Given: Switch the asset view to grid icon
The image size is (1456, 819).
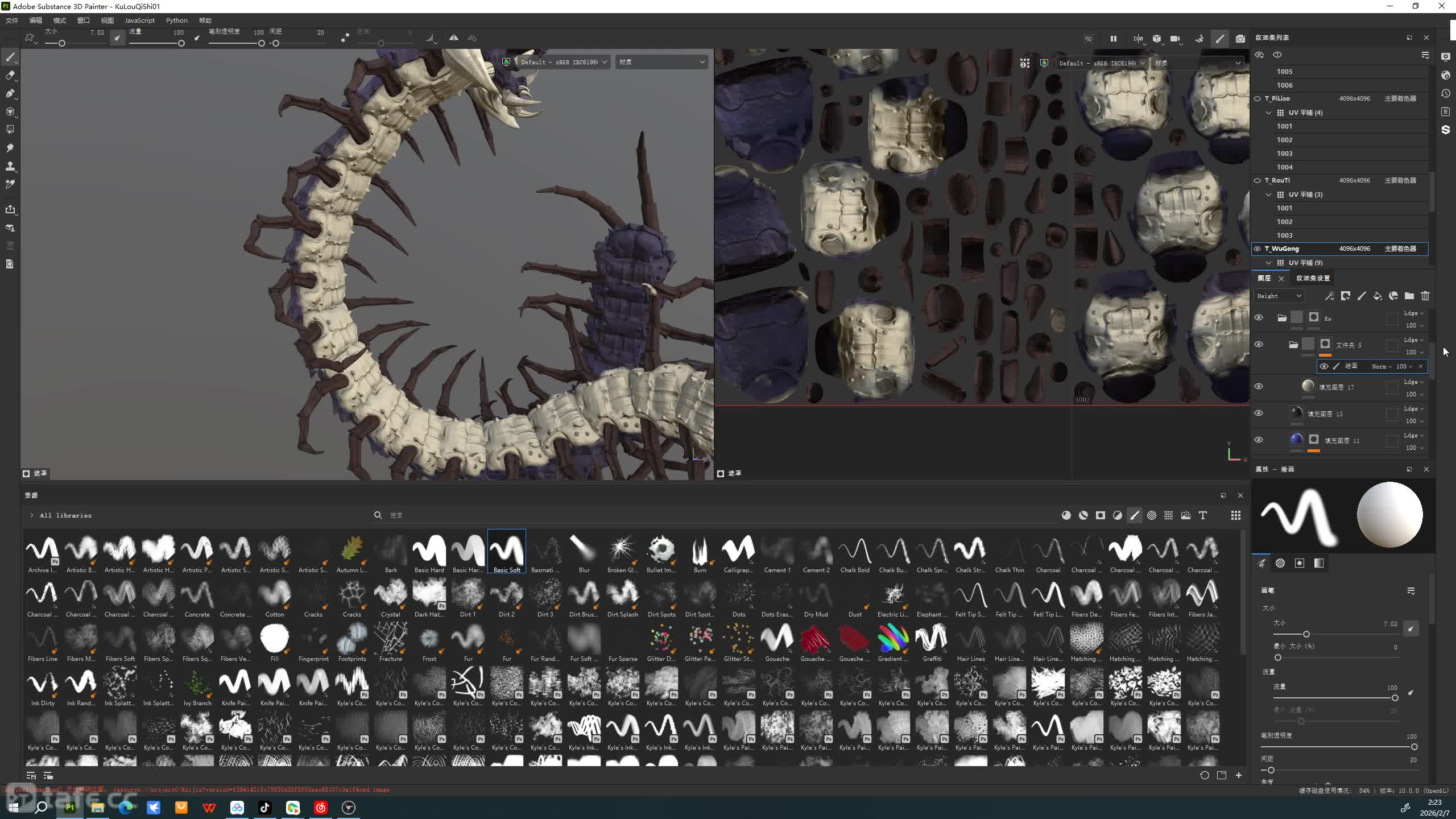Looking at the screenshot, I should pos(1236,515).
